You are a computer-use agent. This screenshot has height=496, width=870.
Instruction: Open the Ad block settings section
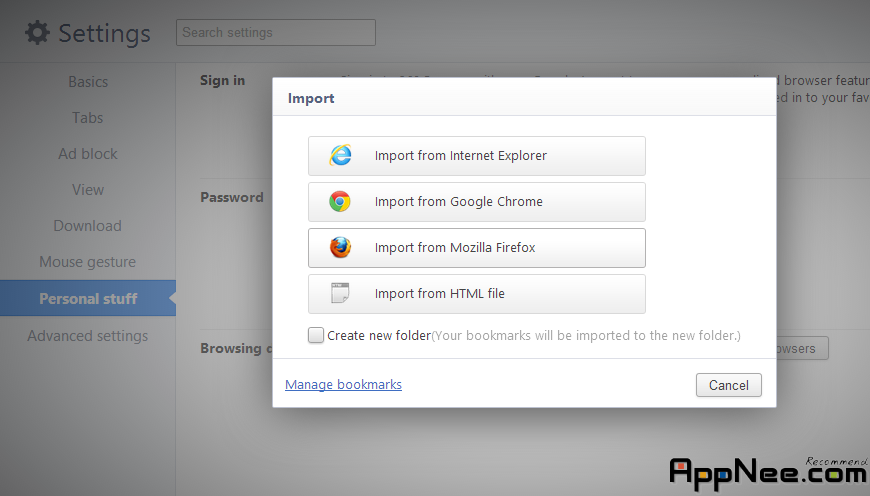point(88,154)
